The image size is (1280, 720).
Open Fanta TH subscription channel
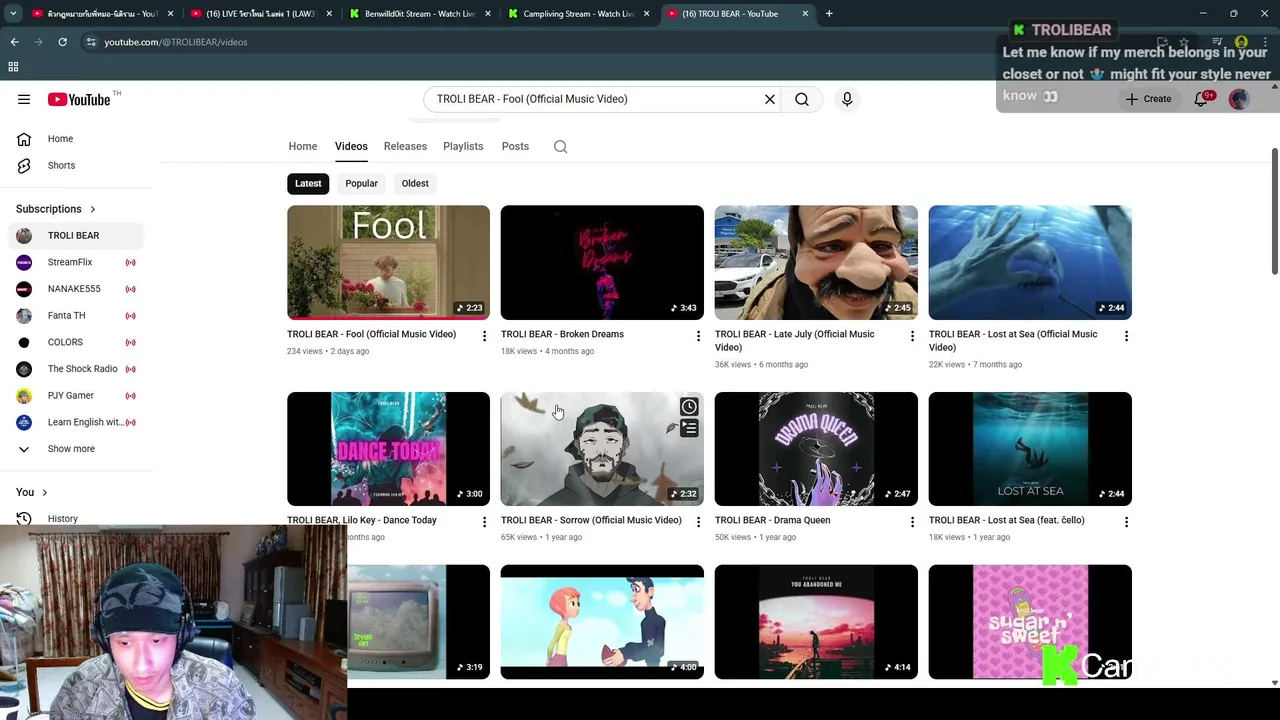(76, 315)
